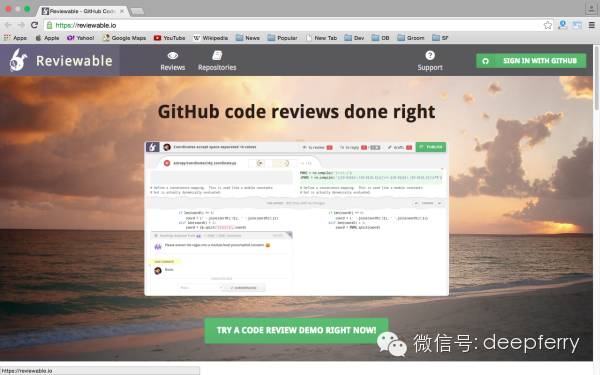
Task: Click the green padlock security icon
Action: [x=49, y=25]
